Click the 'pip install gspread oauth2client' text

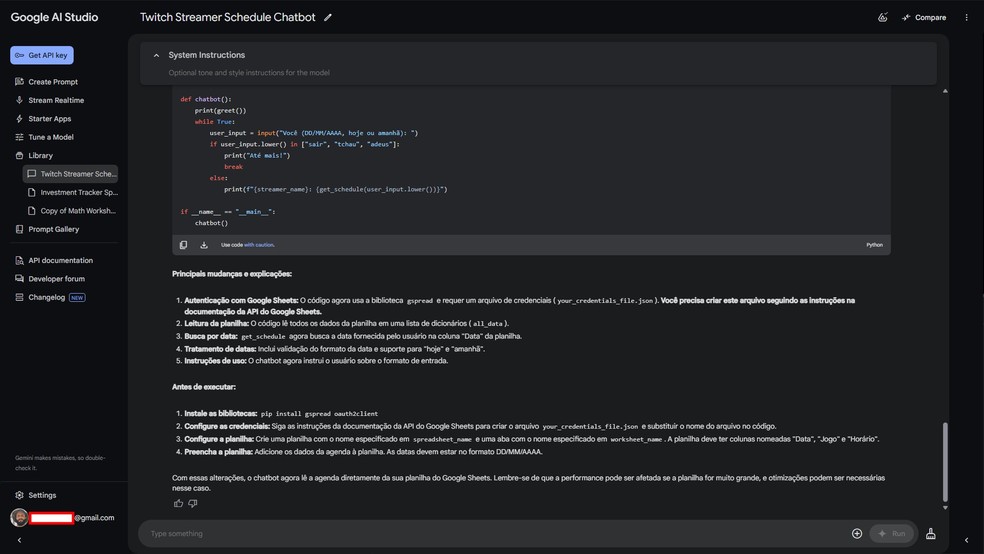pos(319,414)
